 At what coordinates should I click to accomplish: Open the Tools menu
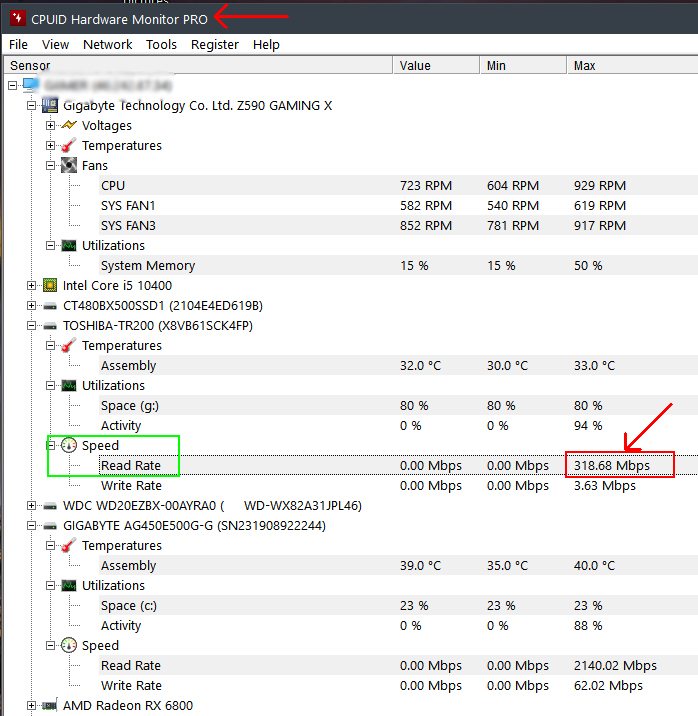[161, 45]
